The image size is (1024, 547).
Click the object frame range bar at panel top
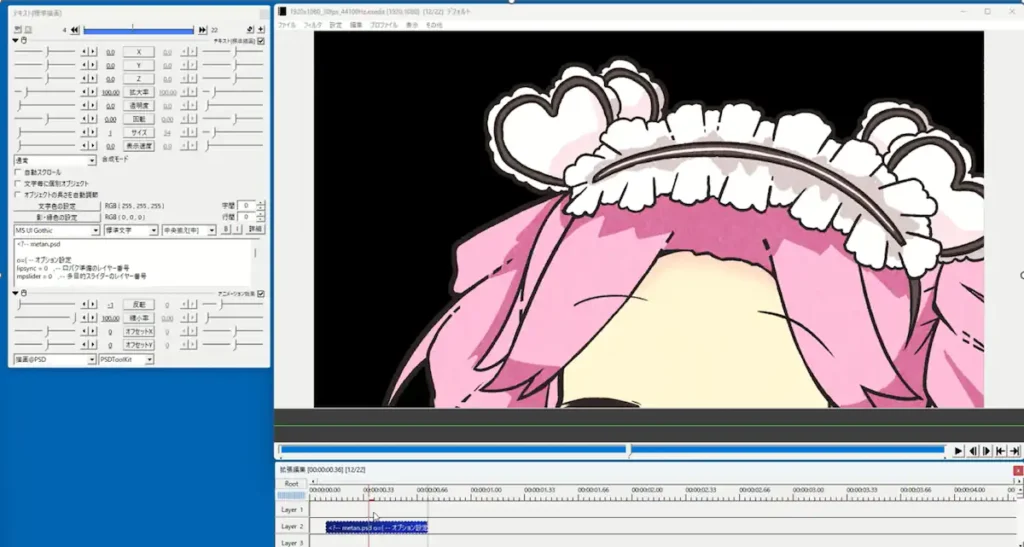click(138, 30)
